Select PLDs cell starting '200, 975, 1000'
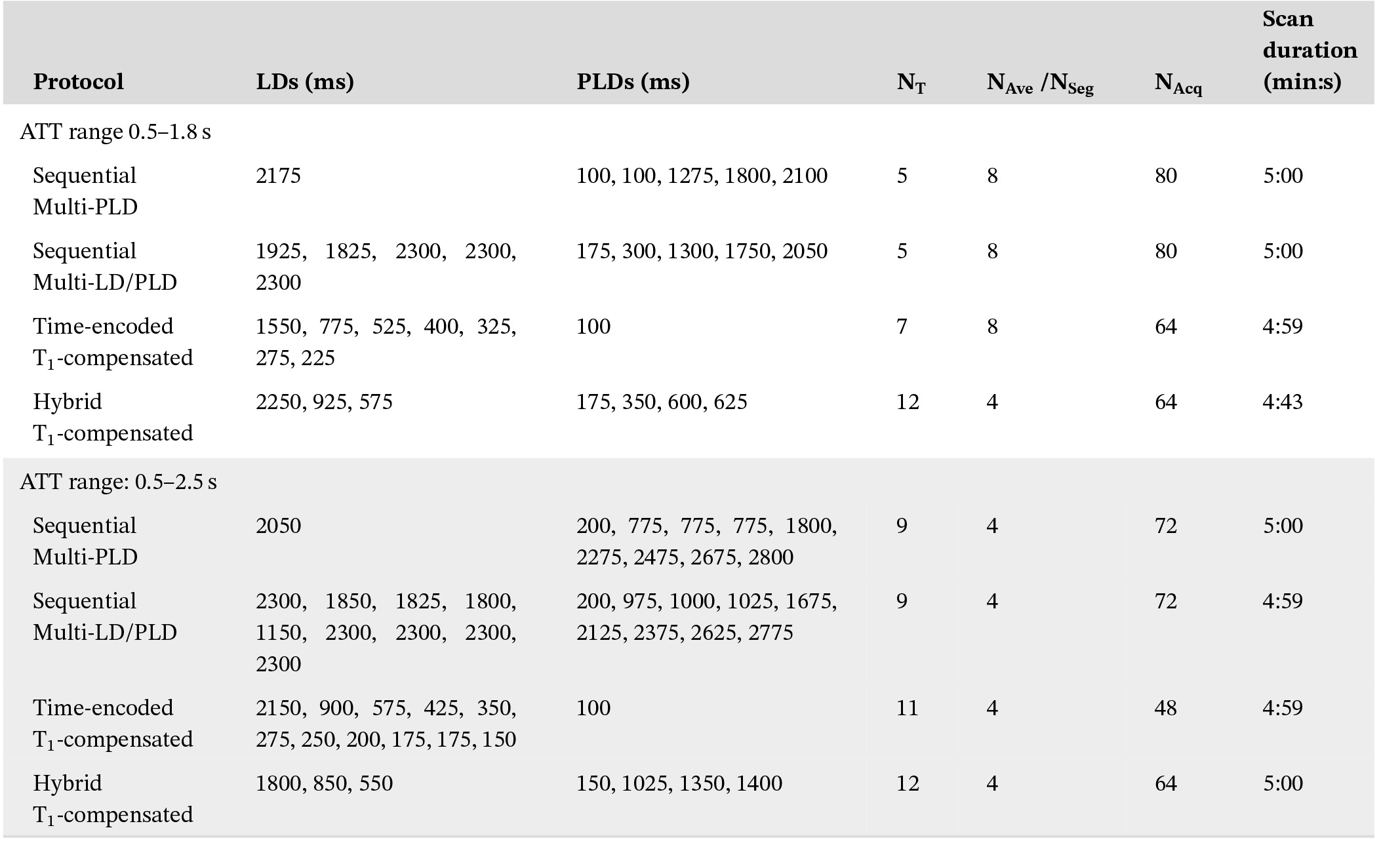1381x868 pixels. [706, 616]
